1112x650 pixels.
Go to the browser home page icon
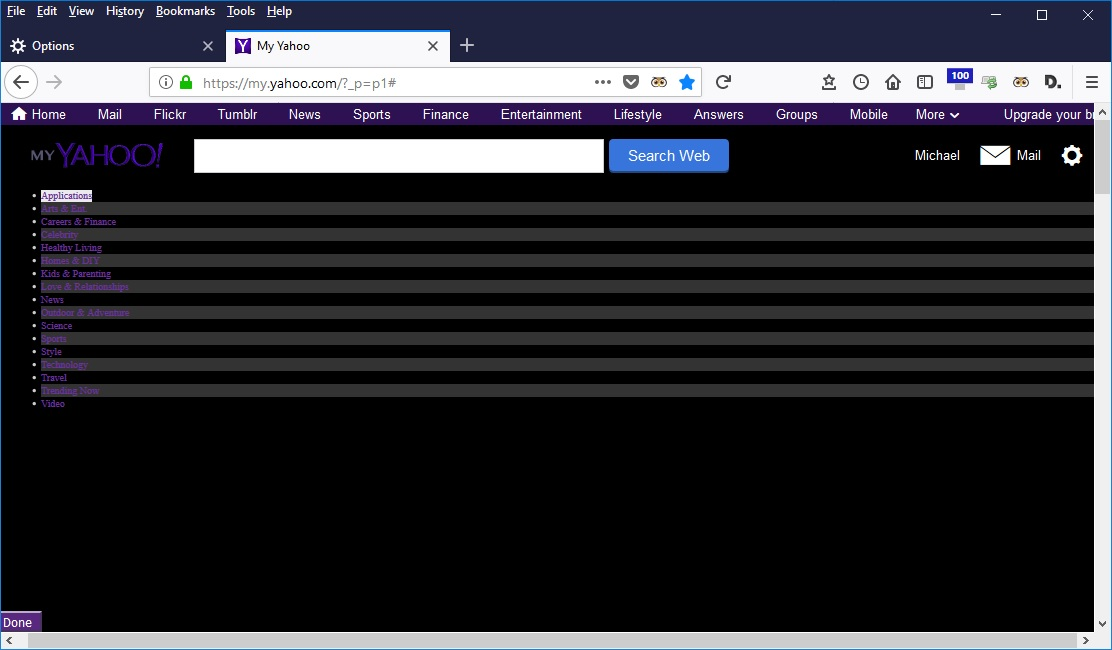pyautogui.click(x=893, y=82)
